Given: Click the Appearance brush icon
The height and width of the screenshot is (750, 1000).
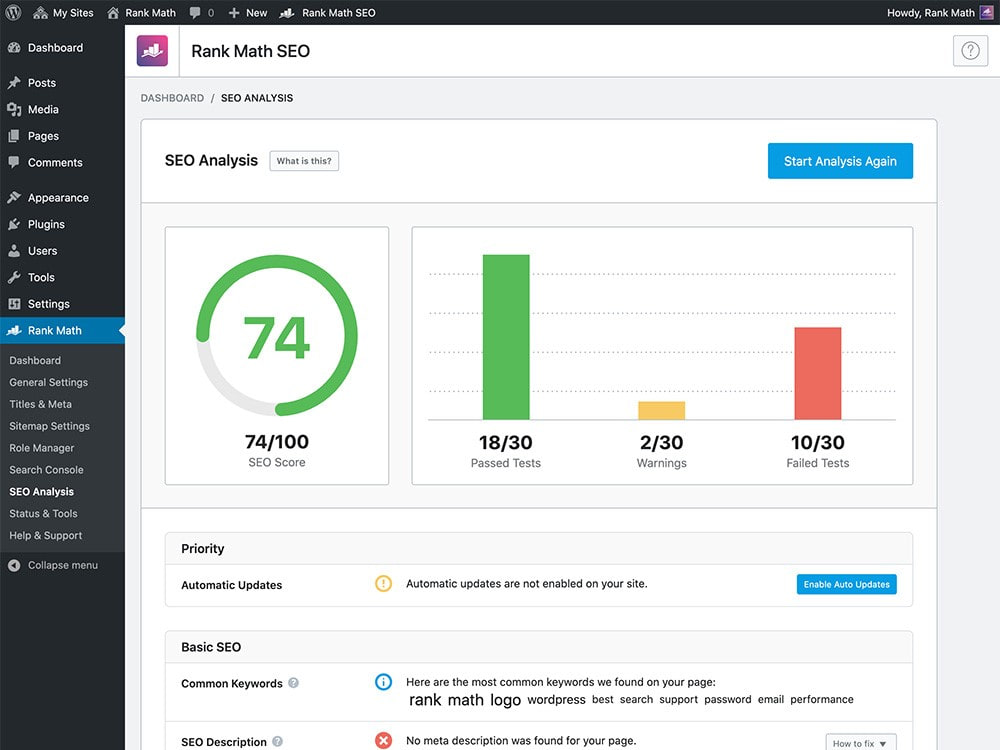Looking at the screenshot, I should (14, 198).
